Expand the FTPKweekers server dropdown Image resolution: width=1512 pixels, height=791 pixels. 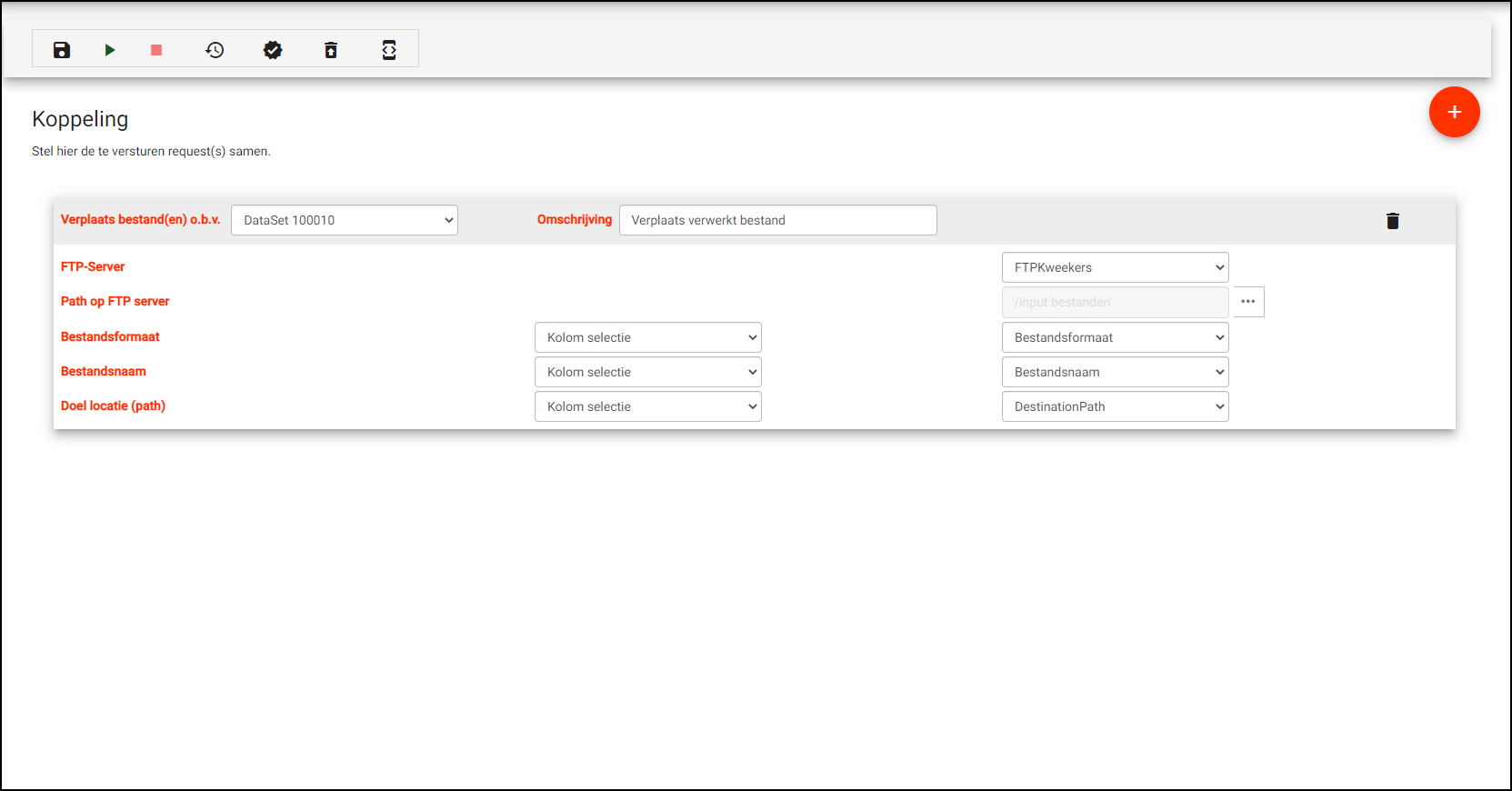pos(1115,267)
